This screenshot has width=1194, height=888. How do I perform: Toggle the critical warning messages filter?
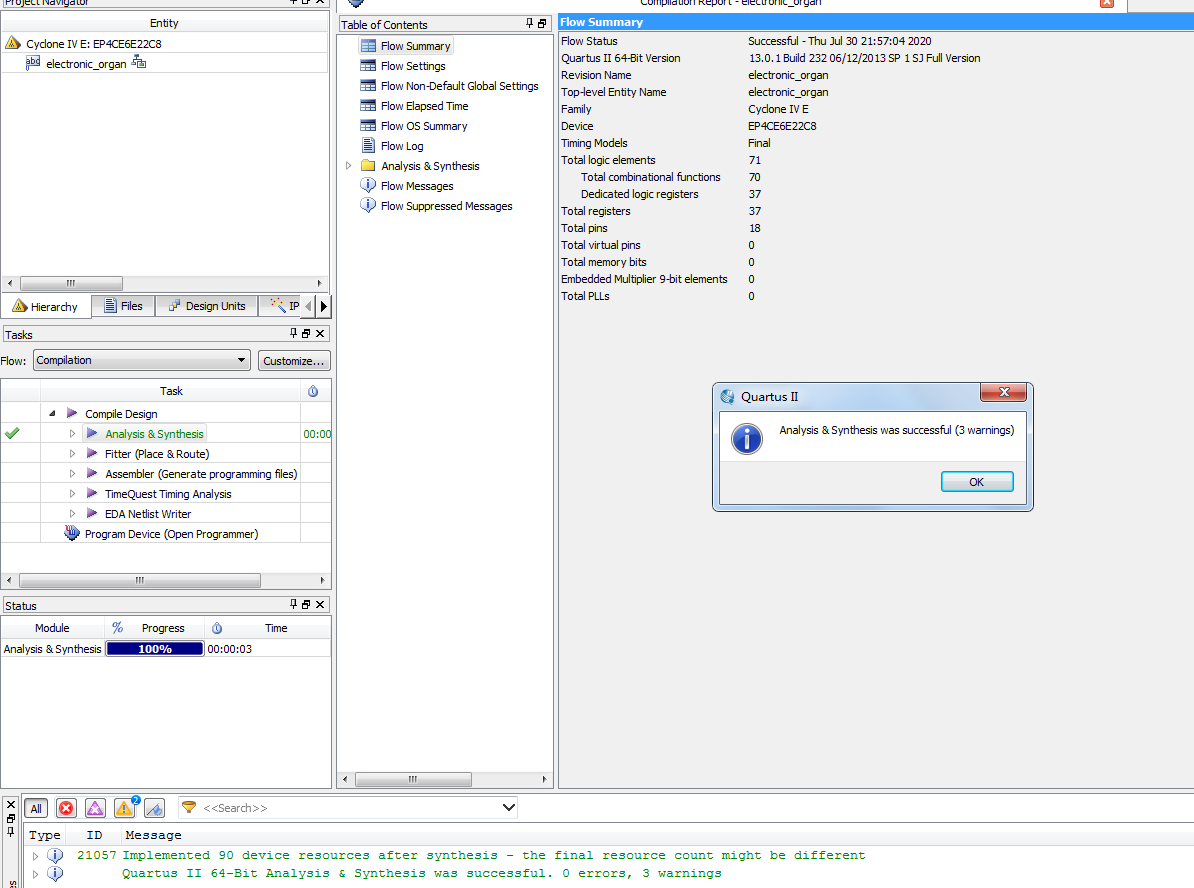point(95,808)
